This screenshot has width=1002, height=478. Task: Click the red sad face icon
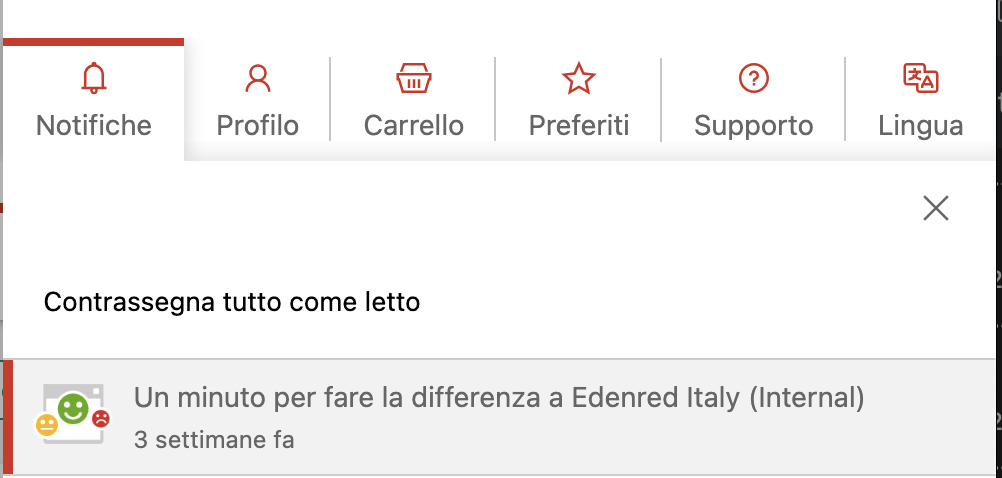[x=101, y=419]
